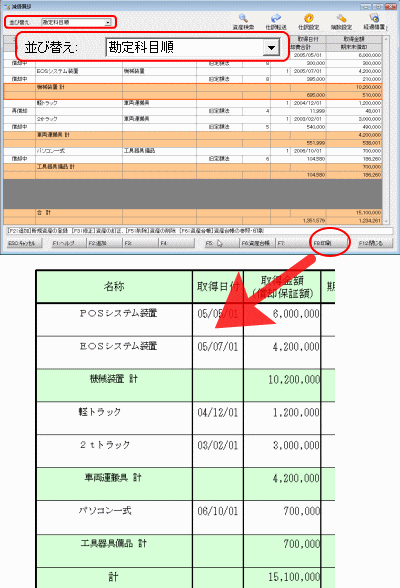The height and width of the screenshot is (588, 400).
Task: Click the 取得日付 column header in the grid
Action: click(308, 39)
